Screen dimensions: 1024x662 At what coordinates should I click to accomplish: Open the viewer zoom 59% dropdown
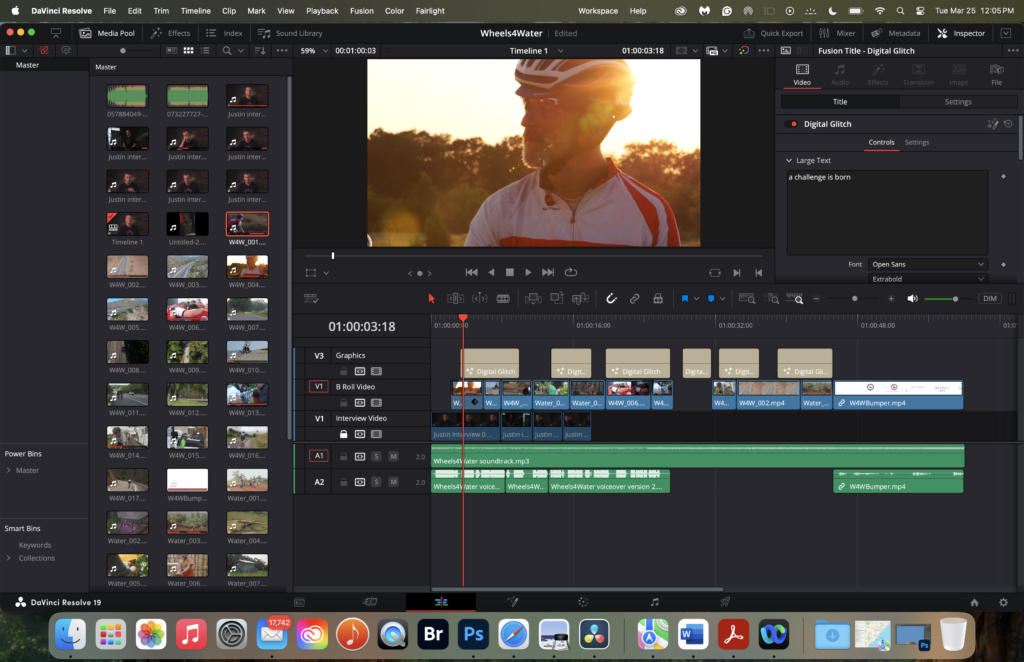click(312, 50)
